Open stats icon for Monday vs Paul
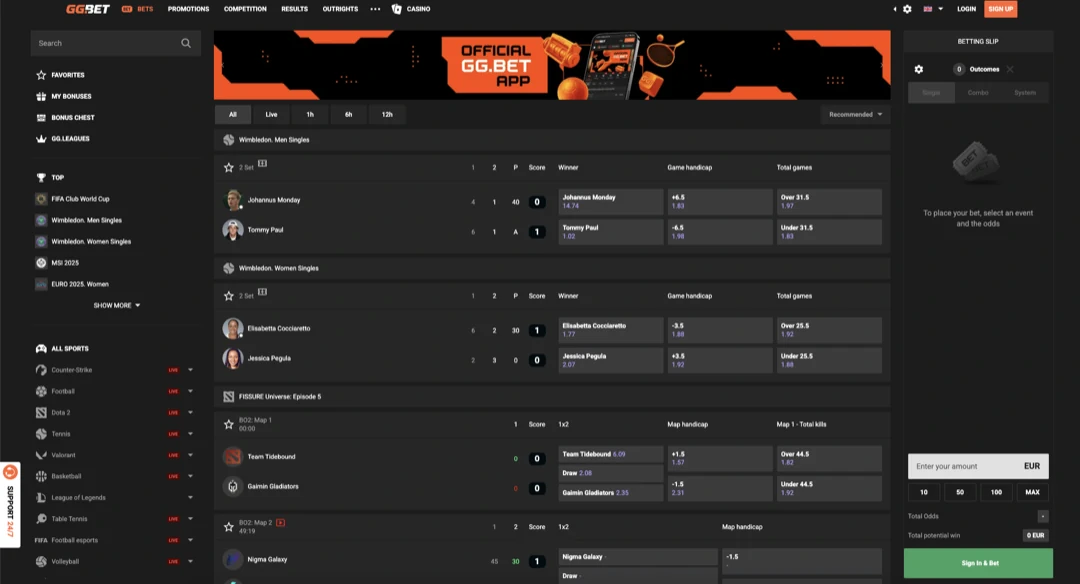The width and height of the screenshot is (1080, 584). pos(262,164)
